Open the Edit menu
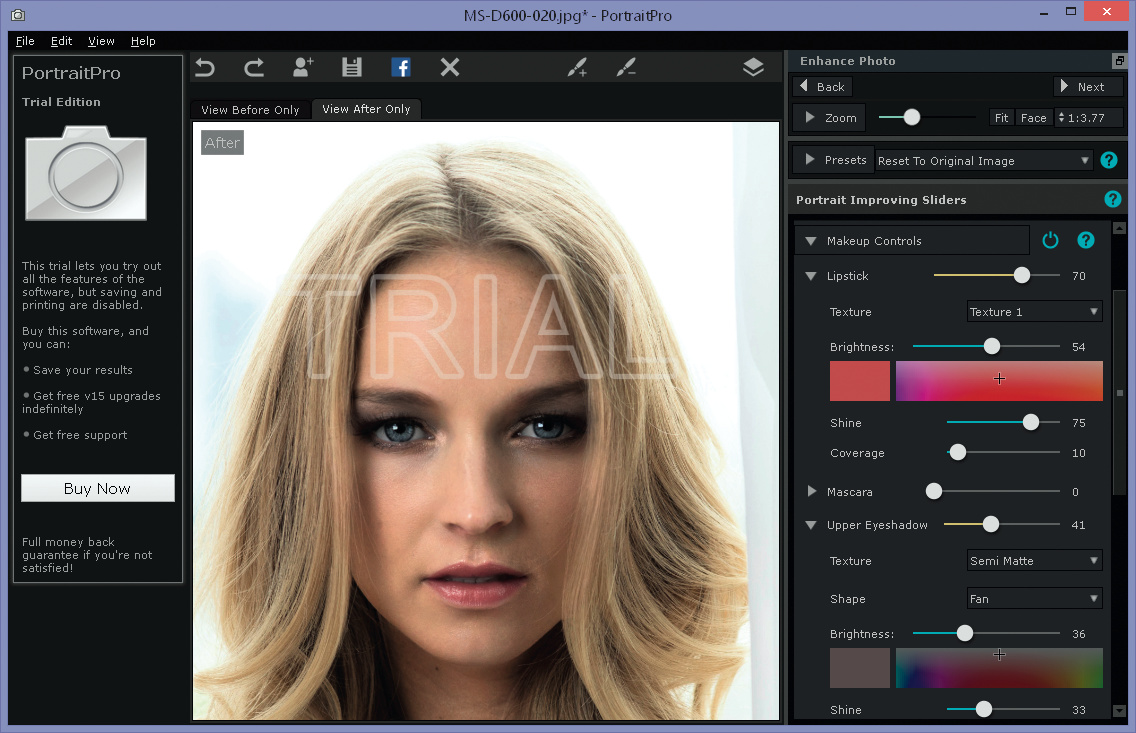 (62, 41)
